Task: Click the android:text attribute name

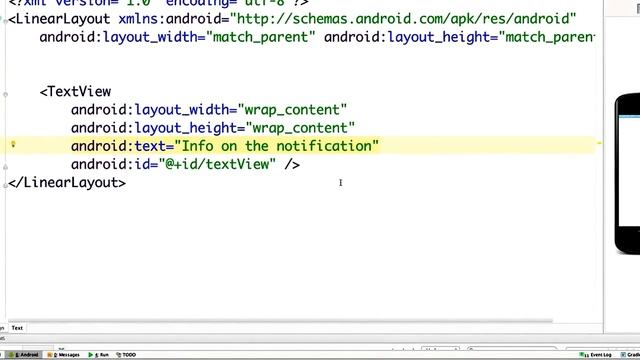Action: click(x=119, y=146)
